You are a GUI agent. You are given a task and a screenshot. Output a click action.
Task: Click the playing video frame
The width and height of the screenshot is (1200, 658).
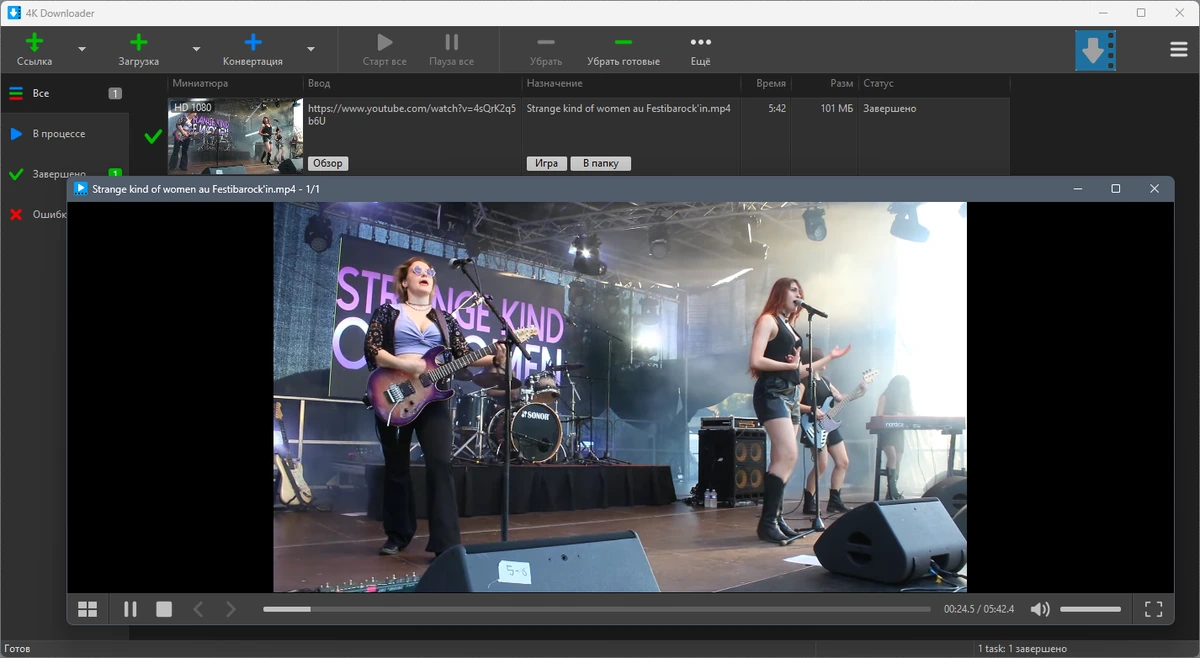point(620,397)
